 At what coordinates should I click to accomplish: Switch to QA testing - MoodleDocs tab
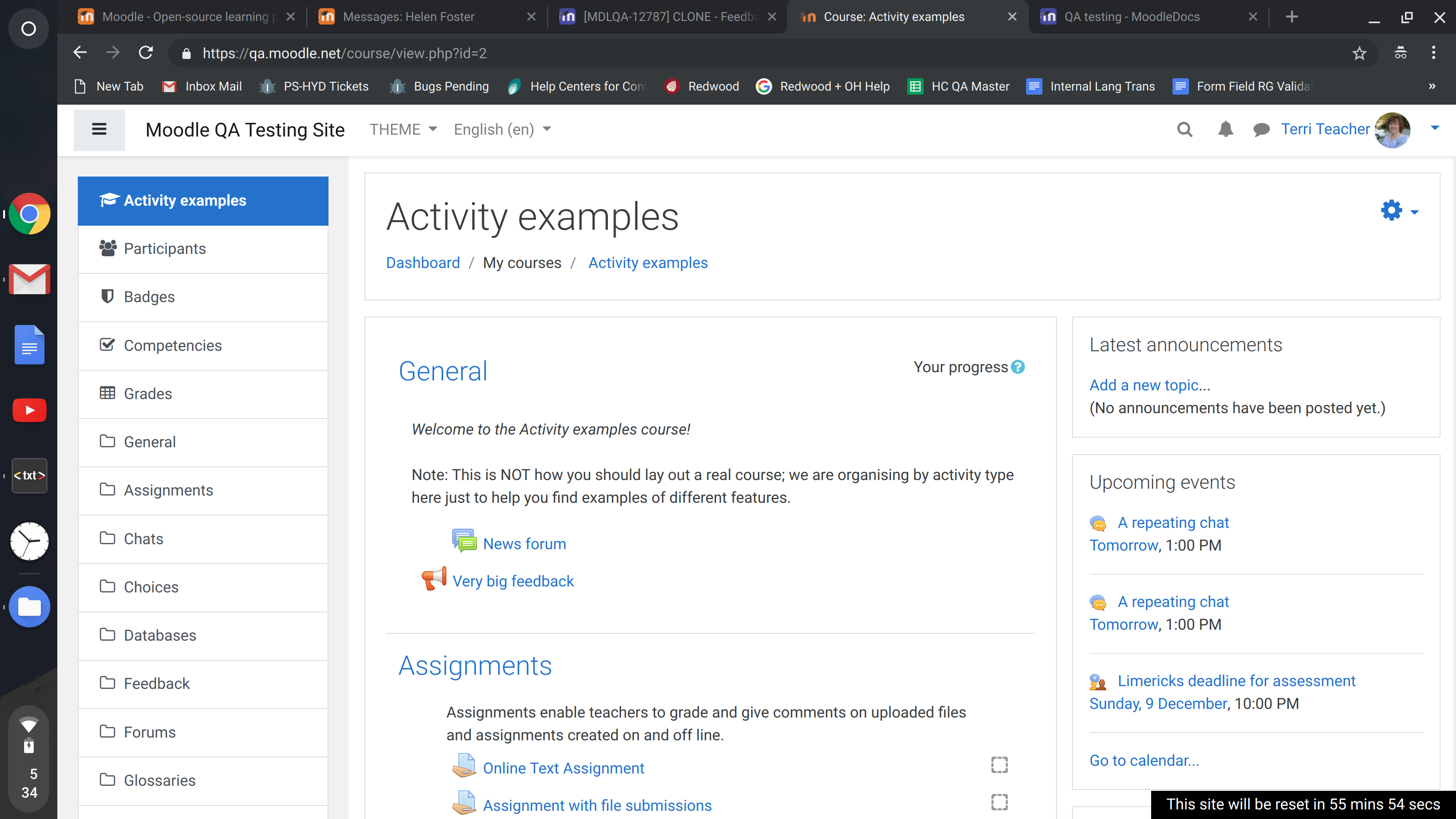point(1148,17)
